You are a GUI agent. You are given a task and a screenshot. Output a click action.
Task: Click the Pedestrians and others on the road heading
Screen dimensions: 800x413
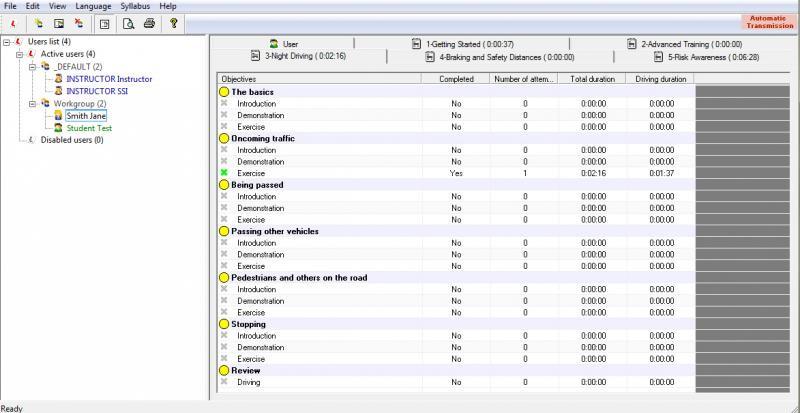[x=299, y=278]
